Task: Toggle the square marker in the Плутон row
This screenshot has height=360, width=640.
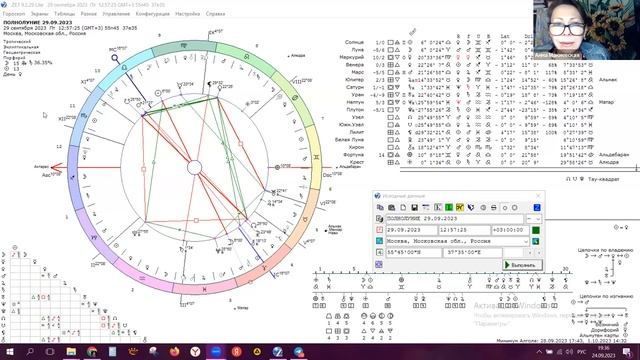Action: pyautogui.click(x=391, y=110)
